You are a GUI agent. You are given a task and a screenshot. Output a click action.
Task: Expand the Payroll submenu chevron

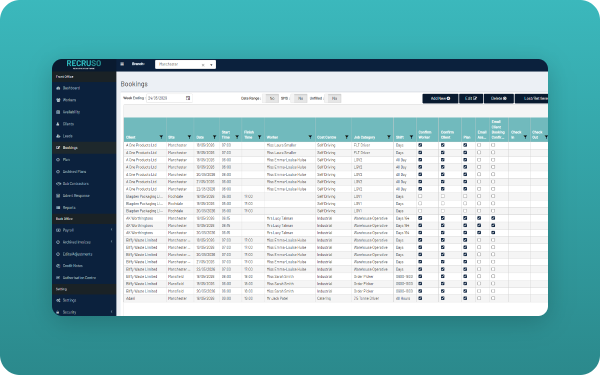click(112, 230)
